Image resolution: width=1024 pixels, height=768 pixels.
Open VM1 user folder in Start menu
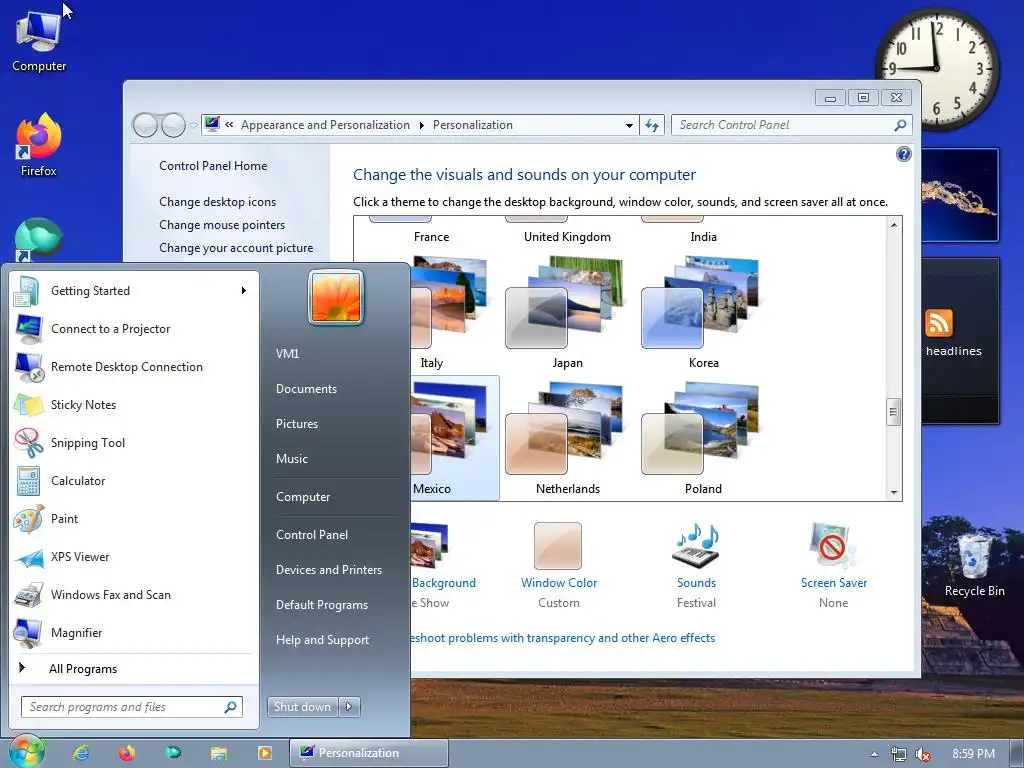[287, 353]
